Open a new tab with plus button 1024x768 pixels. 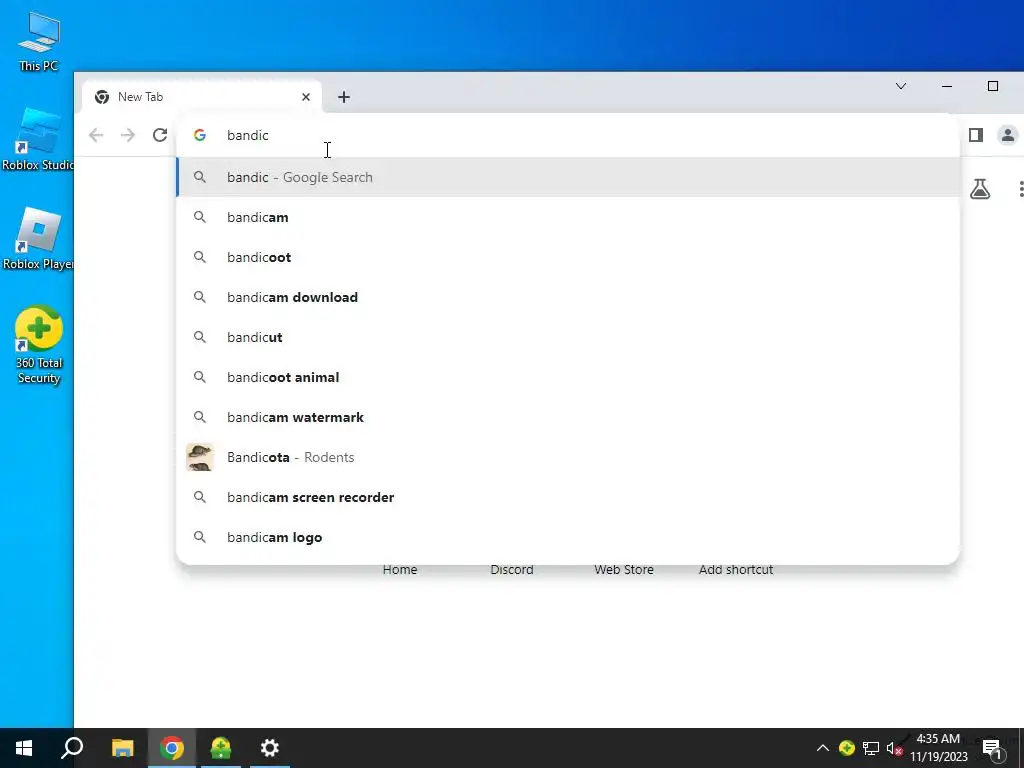(344, 97)
